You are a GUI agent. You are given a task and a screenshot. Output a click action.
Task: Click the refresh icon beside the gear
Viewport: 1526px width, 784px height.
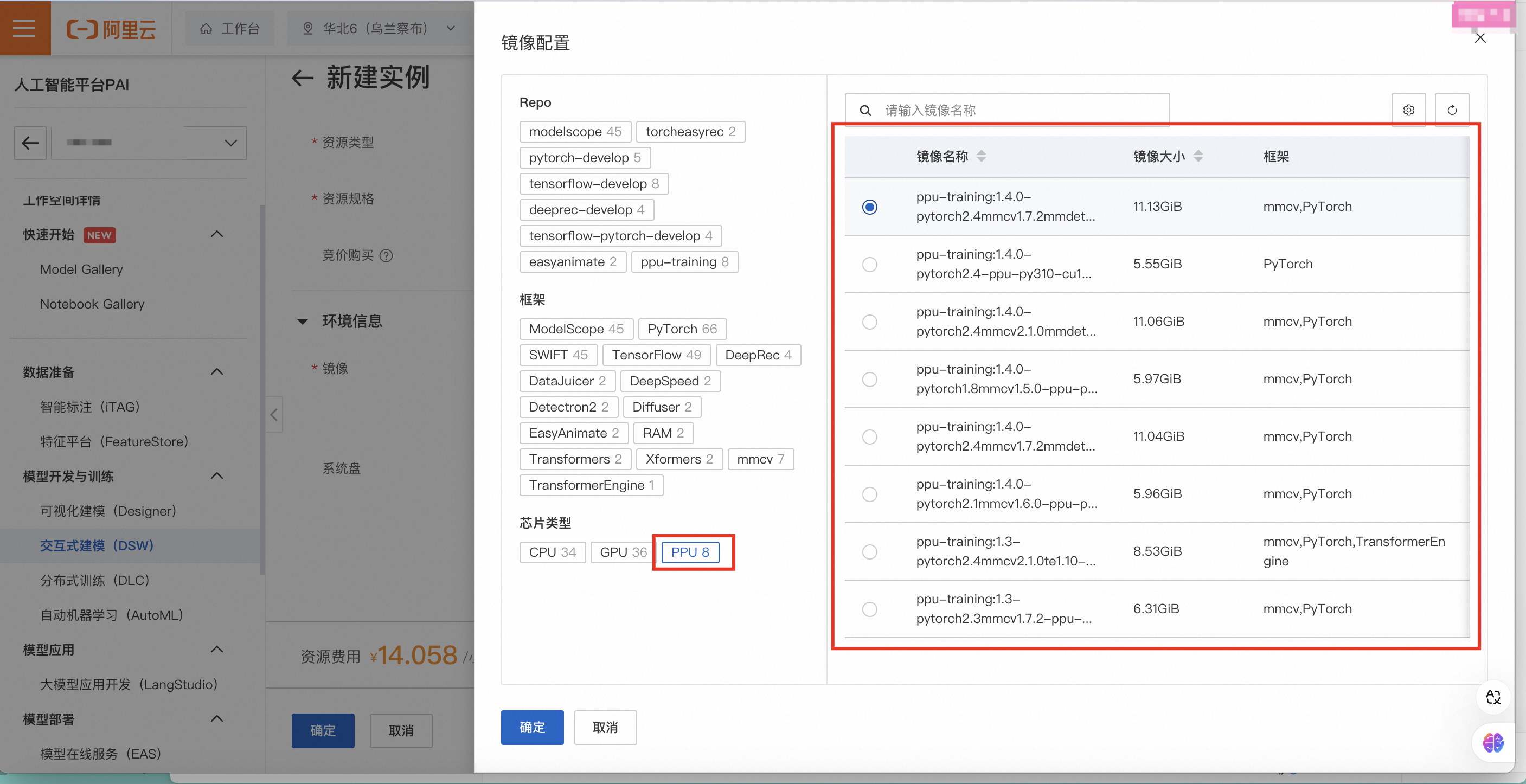pos(1451,110)
